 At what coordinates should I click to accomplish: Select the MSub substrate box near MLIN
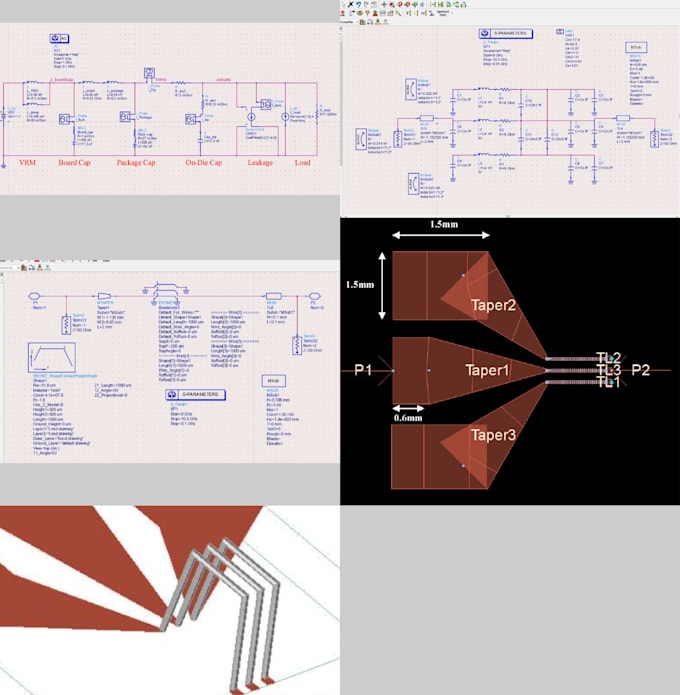tap(274, 381)
